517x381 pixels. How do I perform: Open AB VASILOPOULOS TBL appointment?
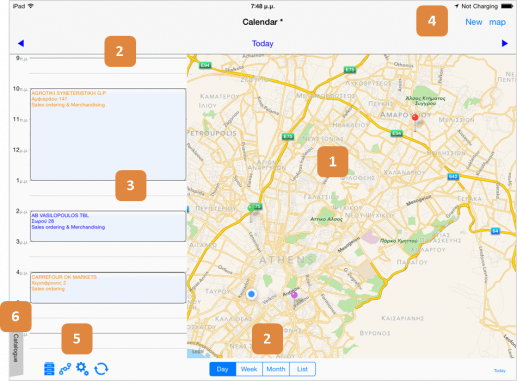pyautogui.click(x=108, y=226)
